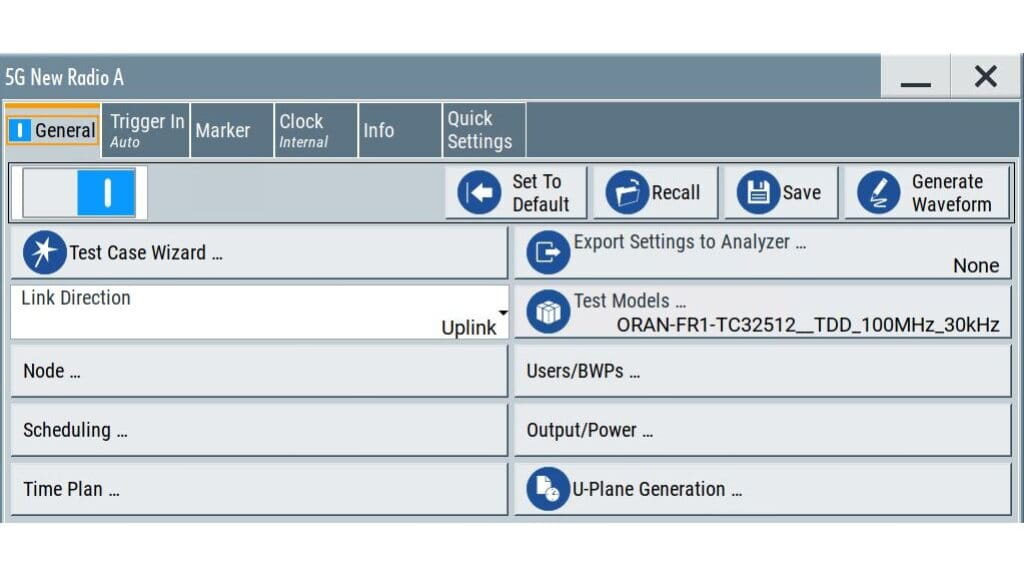Click the 5G New Radio A title bar
The image size is (1024, 576).
pyautogui.click(x=400, y=76)
